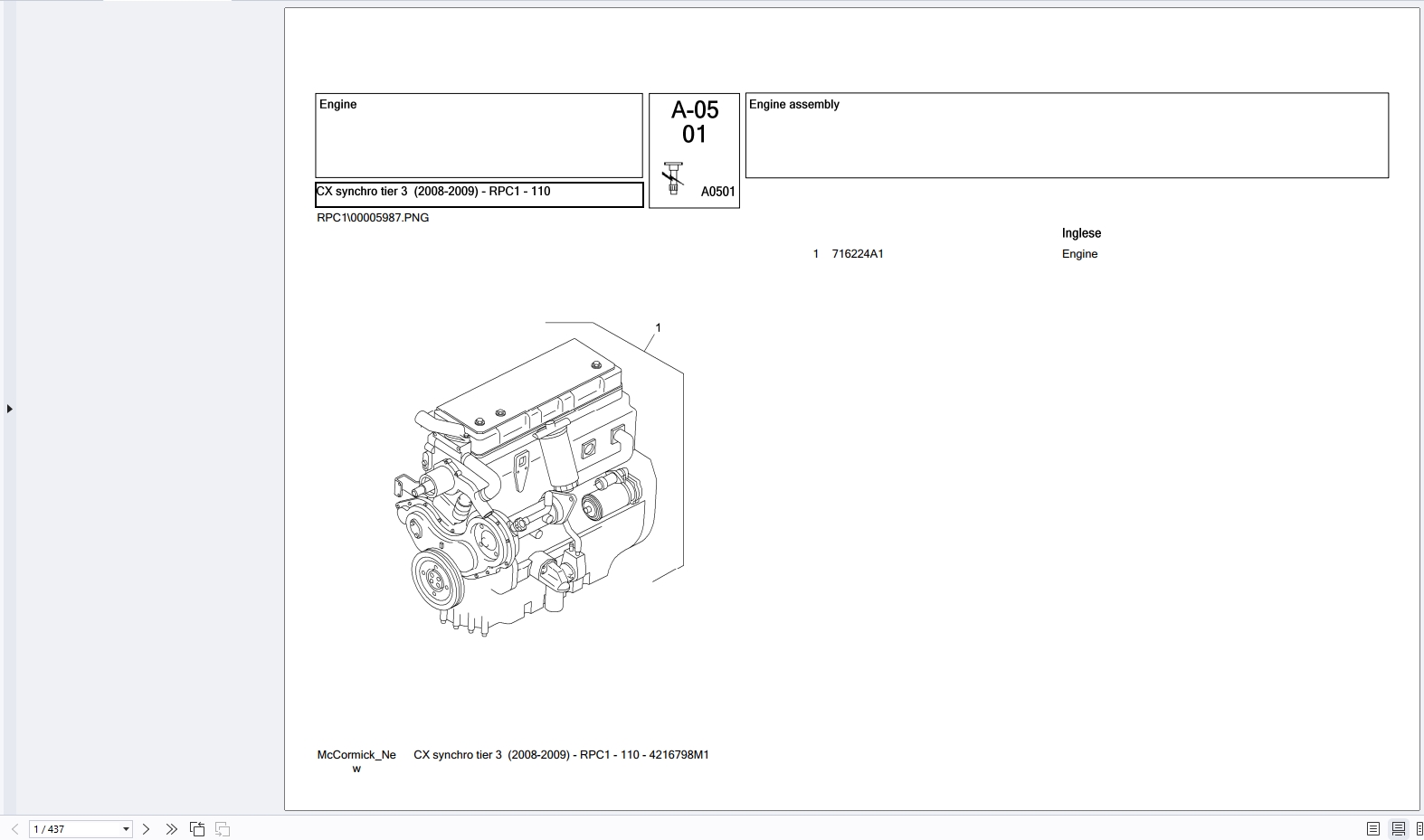The width and height of the screenshot is (1424, 840).
Task: Open the page number dropdown arrow
Action: pyautogui.click(x=126, y=829)
